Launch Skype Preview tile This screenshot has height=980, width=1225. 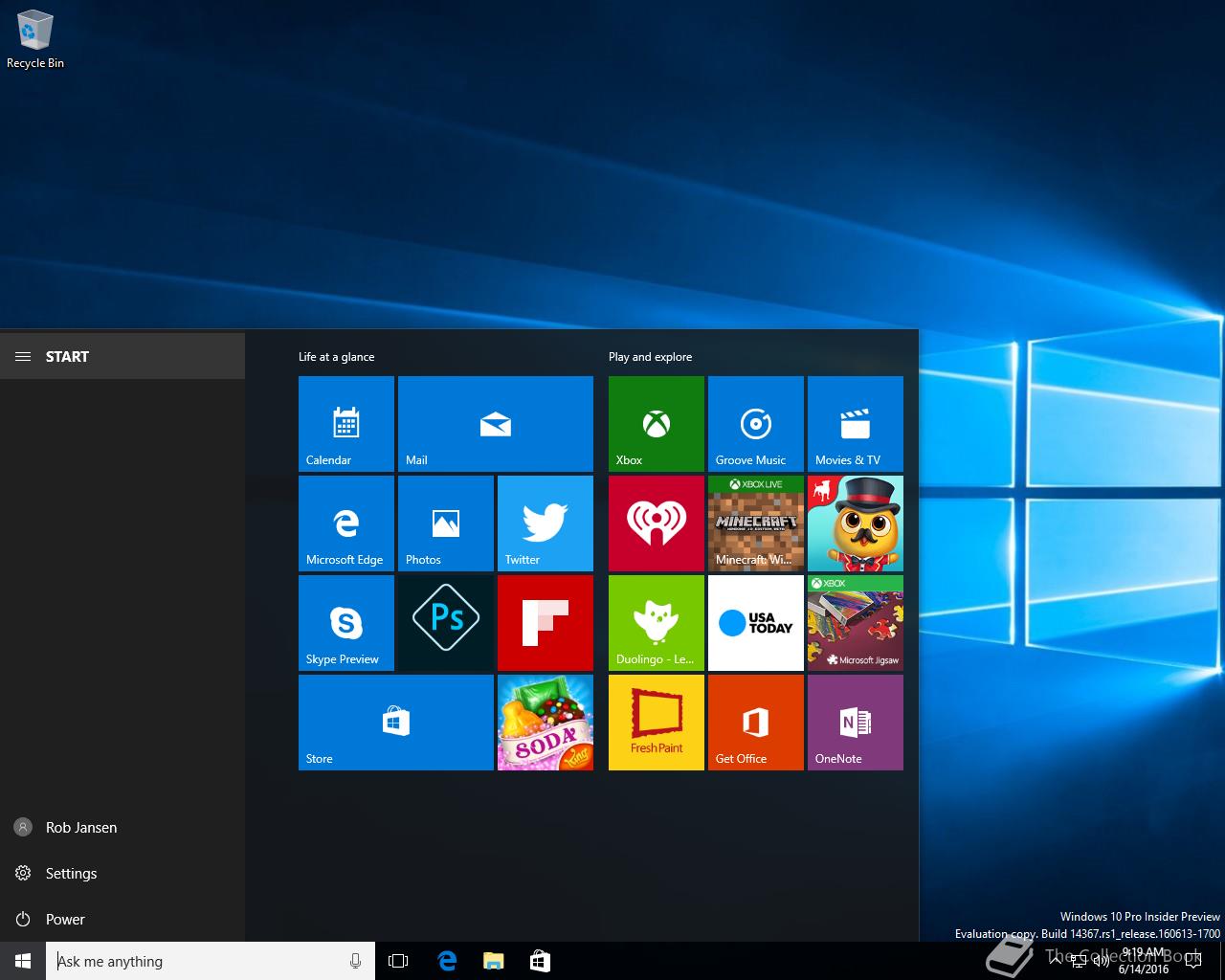(x=346, y=623)
